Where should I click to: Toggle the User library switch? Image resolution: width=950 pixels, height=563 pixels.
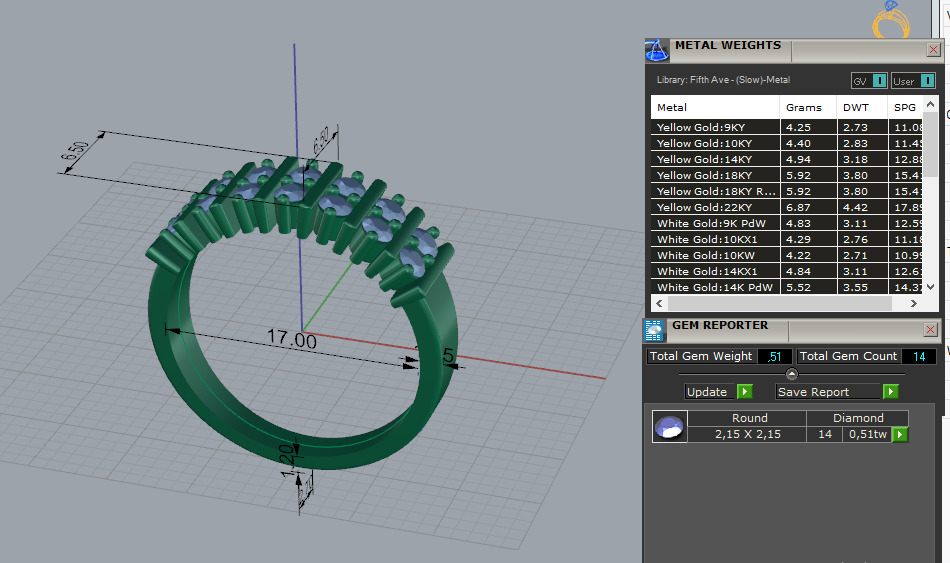(x=913, y=81)
